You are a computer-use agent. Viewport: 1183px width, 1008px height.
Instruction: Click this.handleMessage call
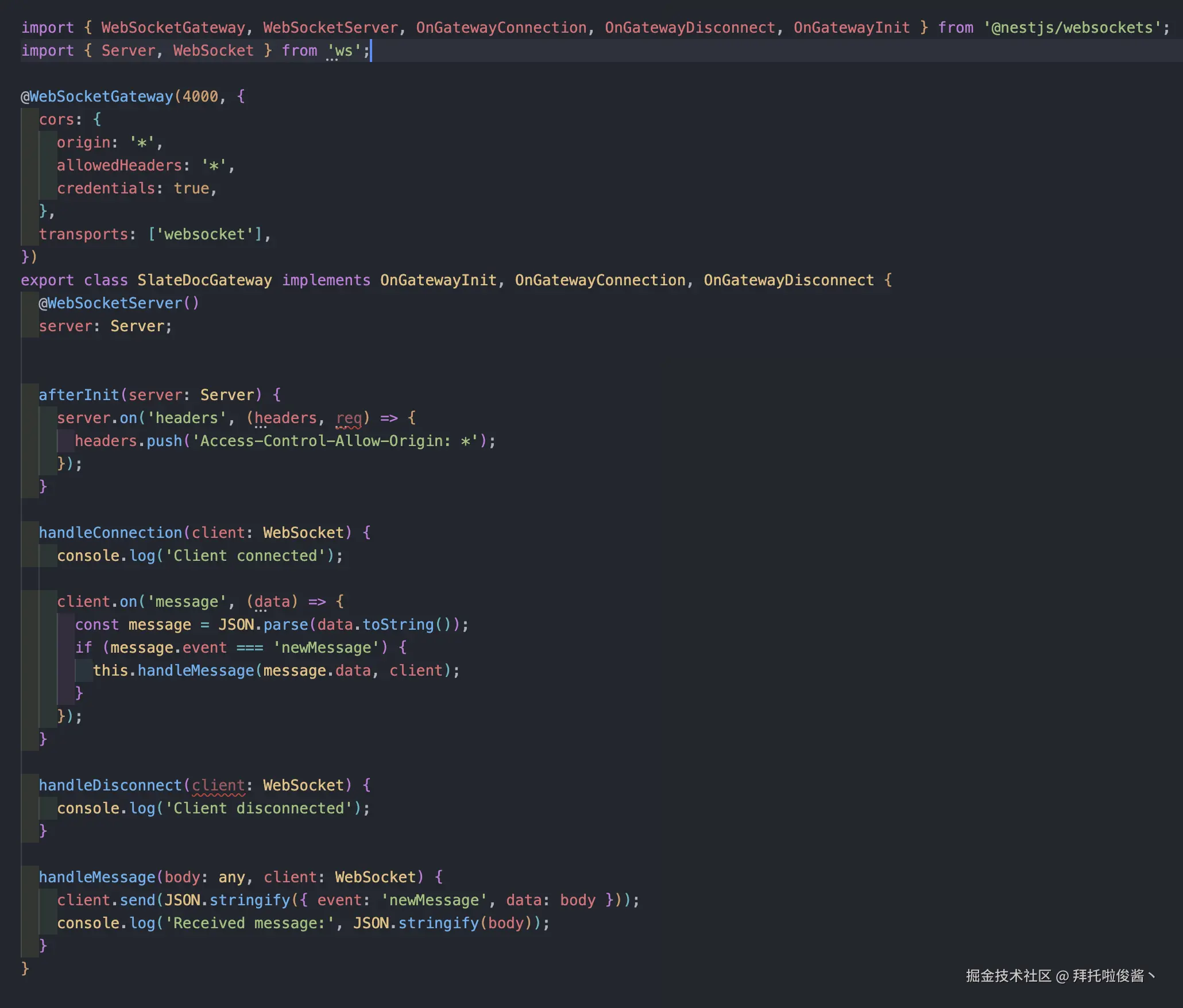pyautogui.click(x=173, y=670)
